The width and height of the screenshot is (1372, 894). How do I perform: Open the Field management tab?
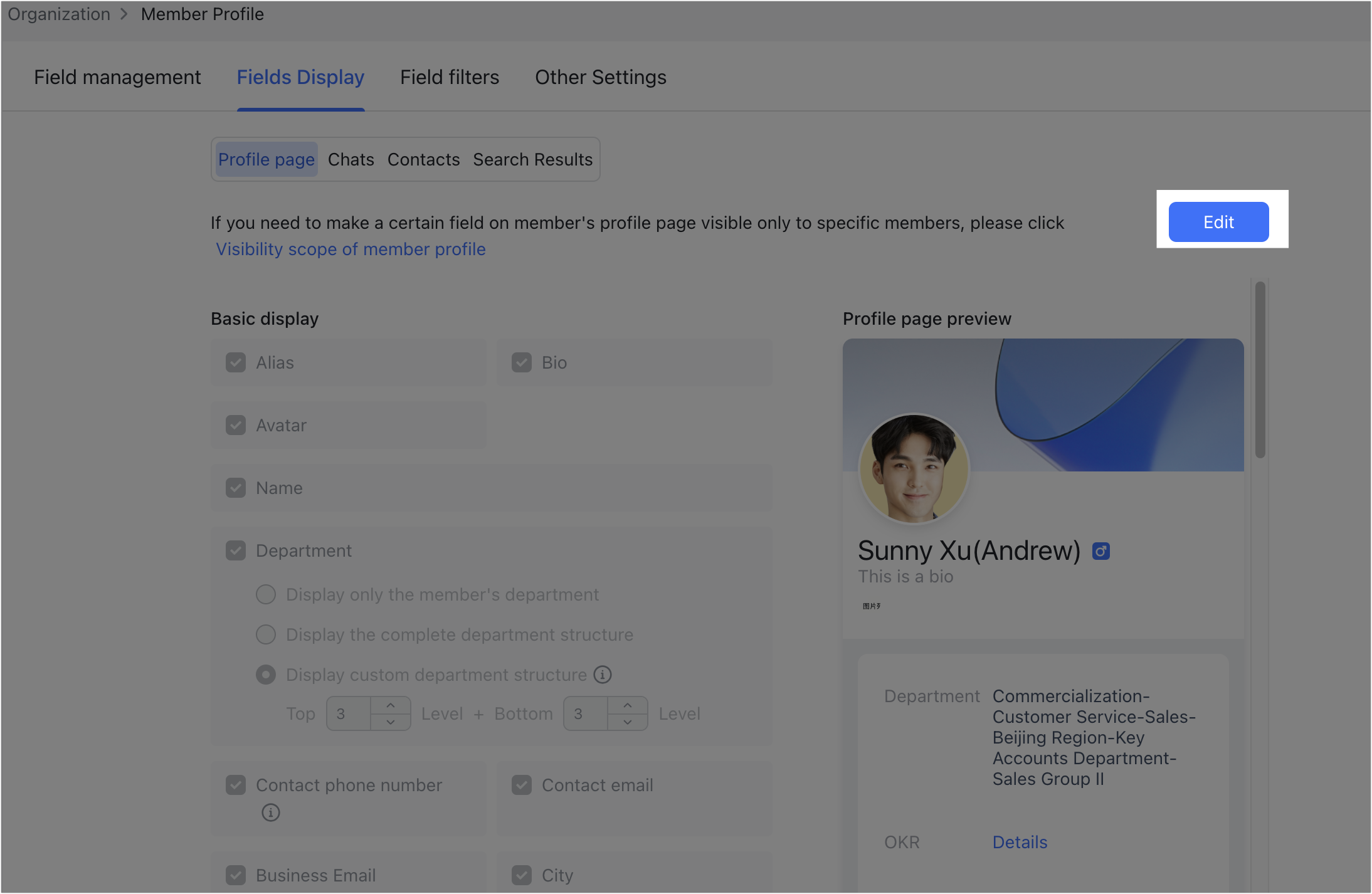coord(117,77)
